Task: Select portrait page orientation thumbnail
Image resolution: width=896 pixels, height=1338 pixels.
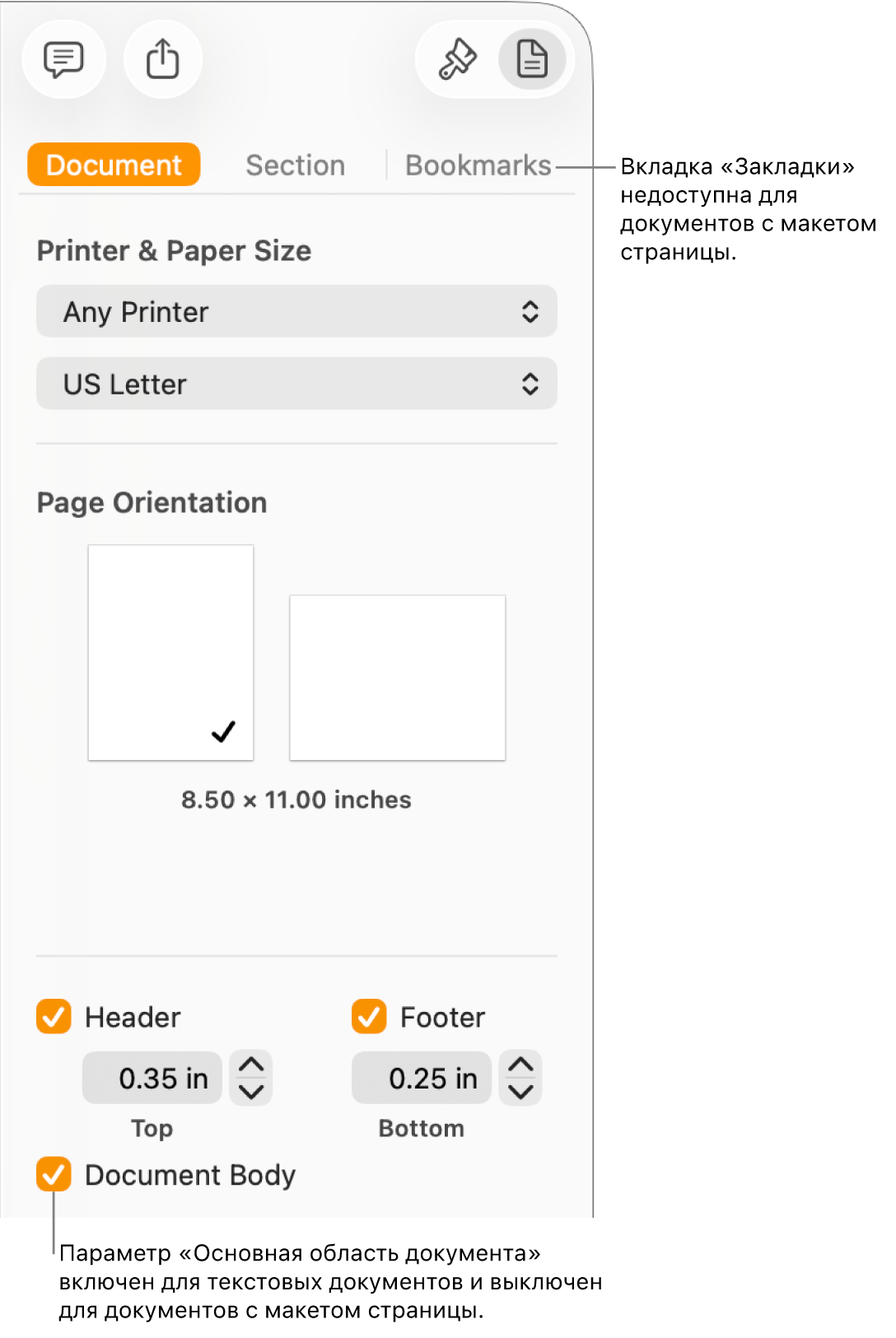Action: pos(170,652)
